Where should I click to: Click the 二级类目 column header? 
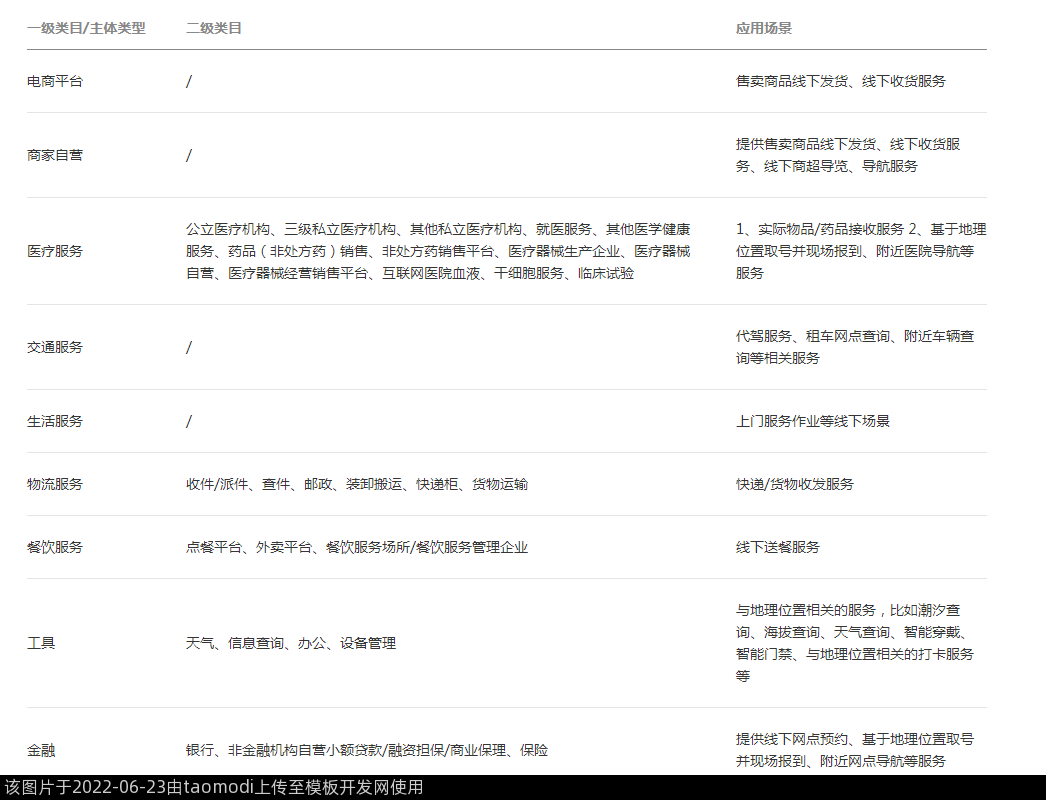coord(214,29)
